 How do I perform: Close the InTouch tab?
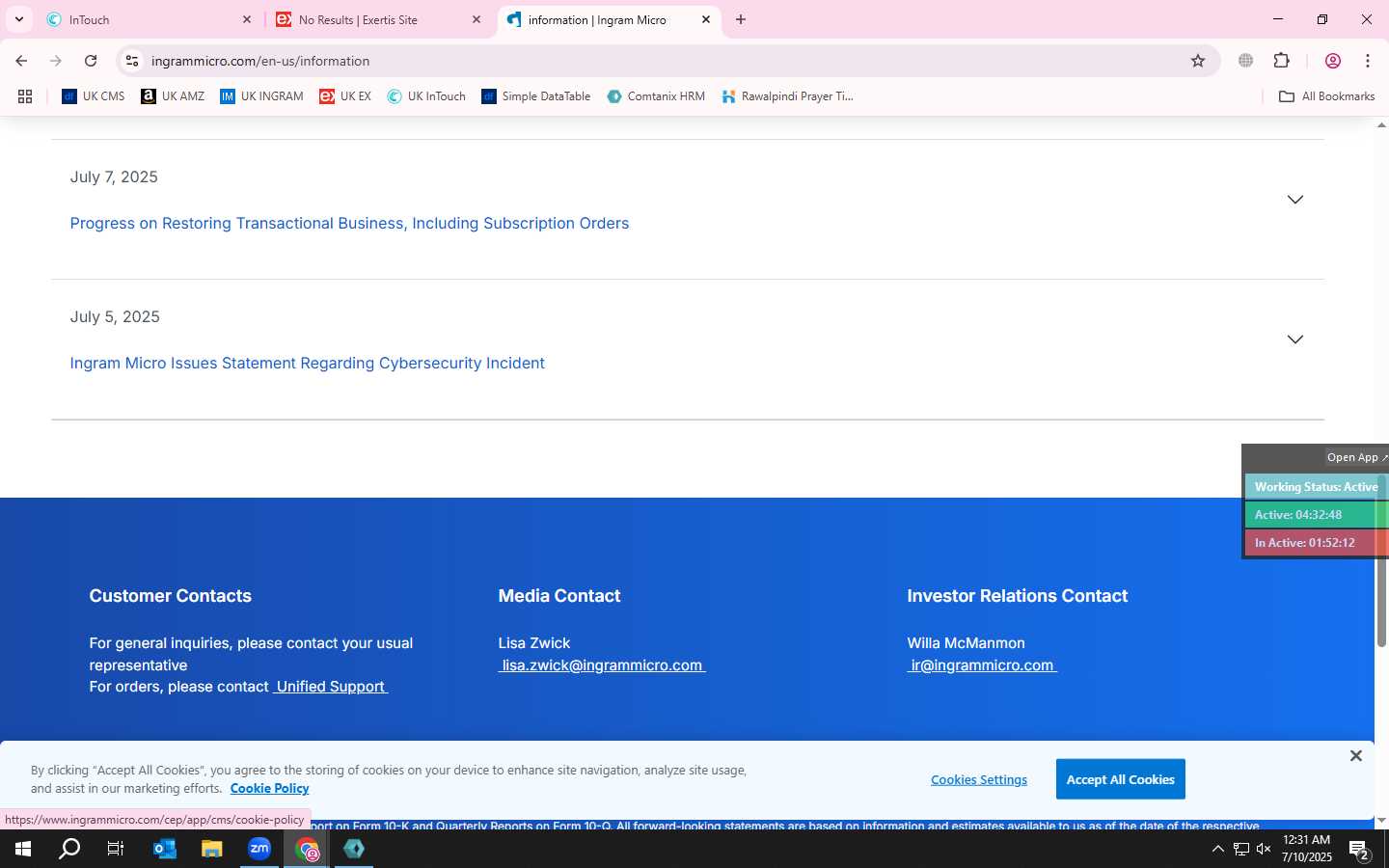pos(246,19)
